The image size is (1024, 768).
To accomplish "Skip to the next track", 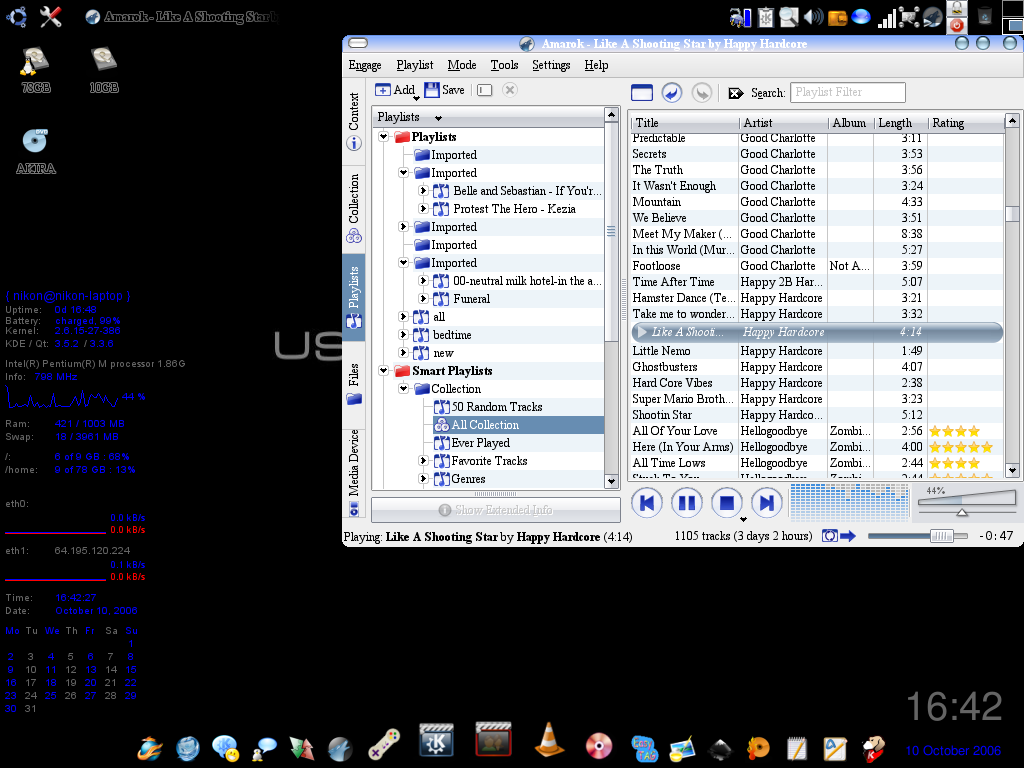I will [767, 503].
